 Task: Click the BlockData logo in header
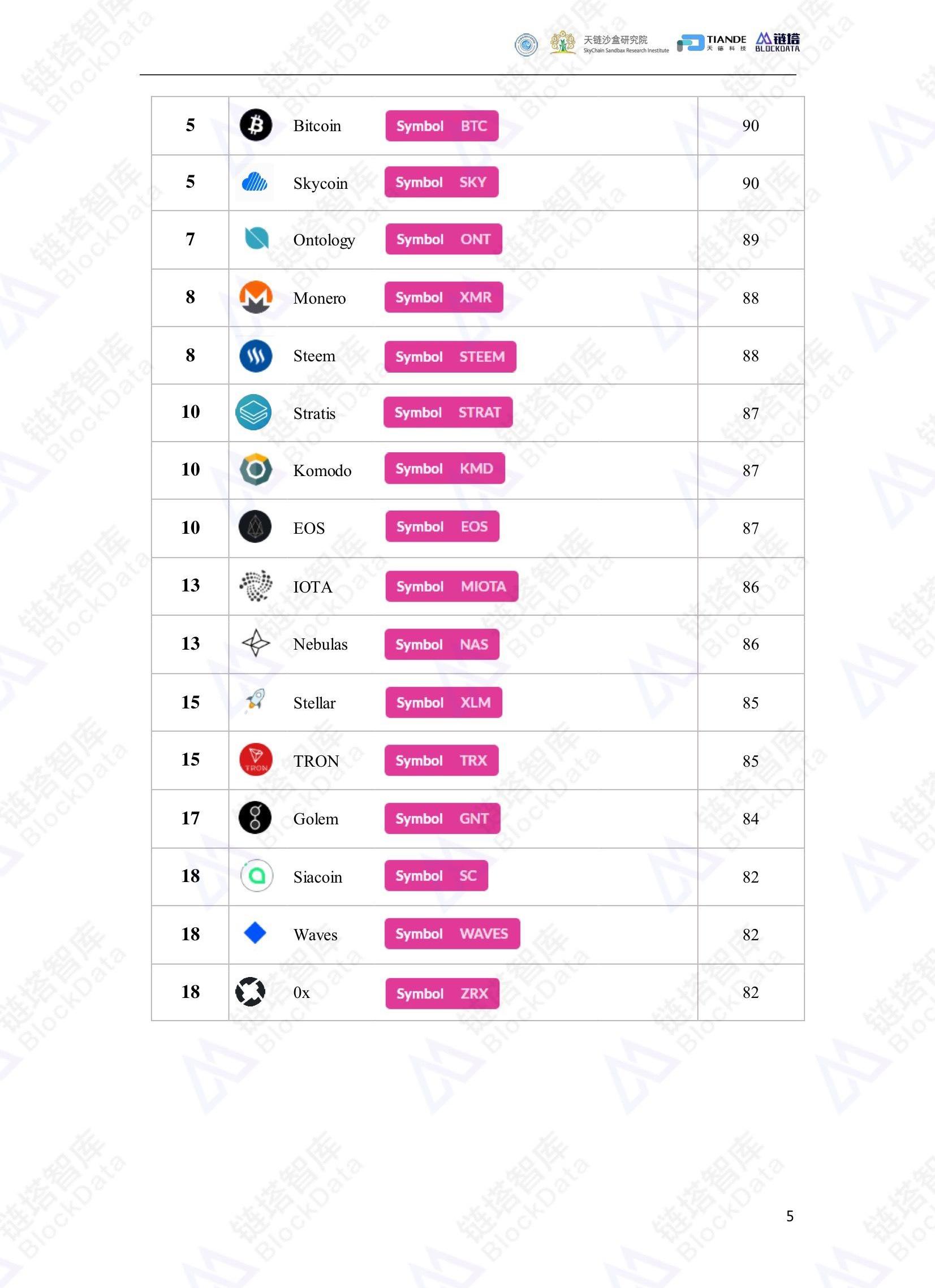click(777, 42)
